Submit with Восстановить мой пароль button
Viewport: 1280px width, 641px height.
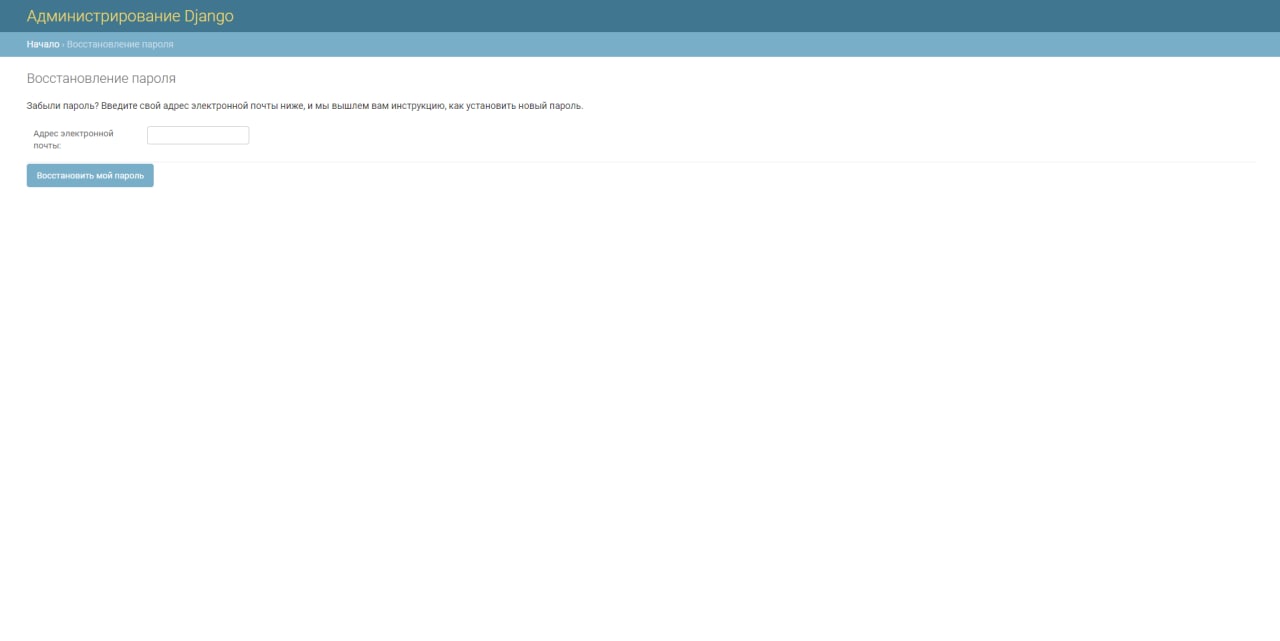click(90, 175)
